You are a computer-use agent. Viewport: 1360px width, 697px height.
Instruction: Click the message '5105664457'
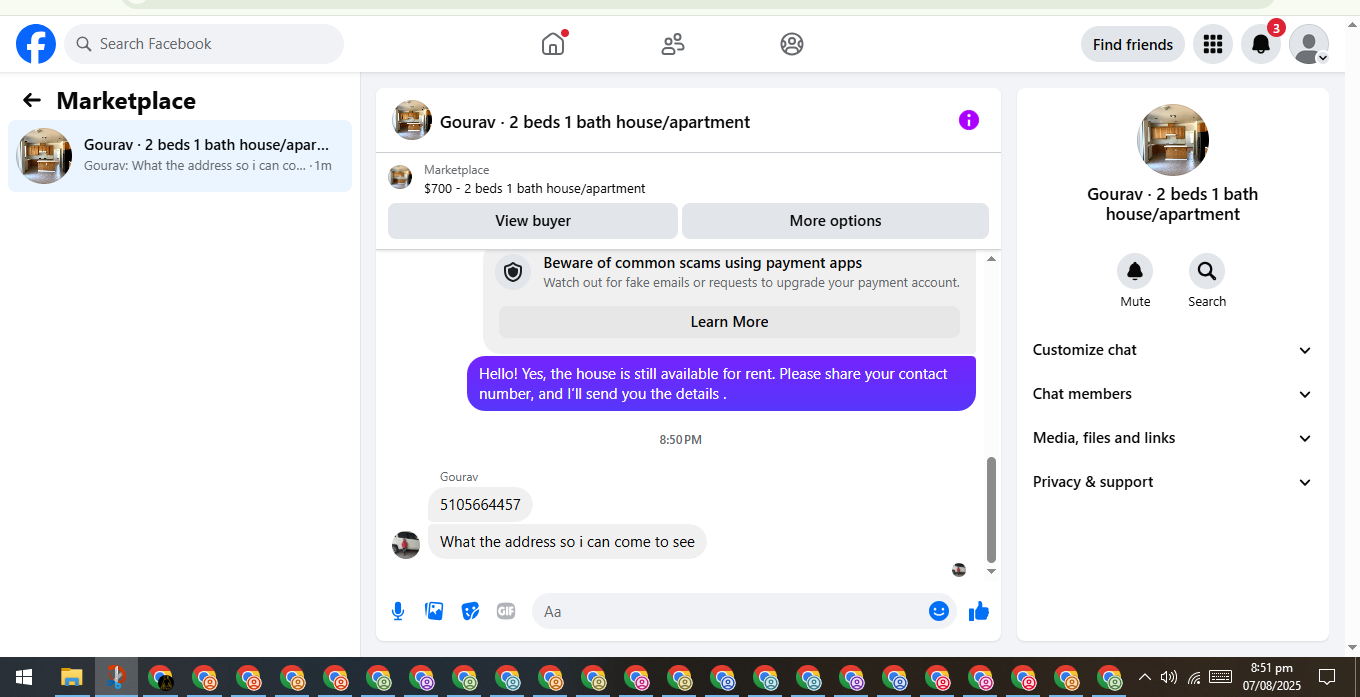(x=480, y=505)
